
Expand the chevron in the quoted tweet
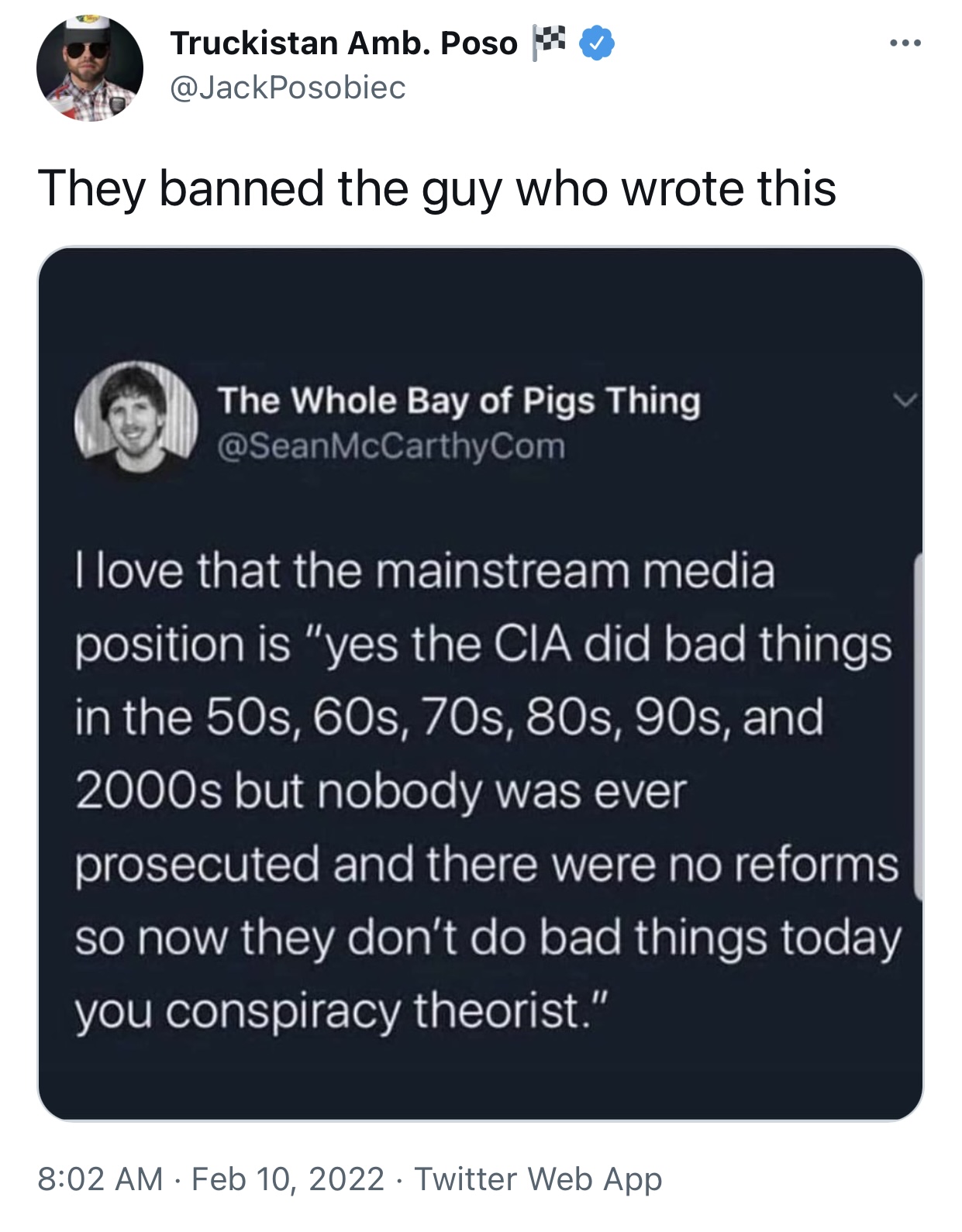[904, 401]
